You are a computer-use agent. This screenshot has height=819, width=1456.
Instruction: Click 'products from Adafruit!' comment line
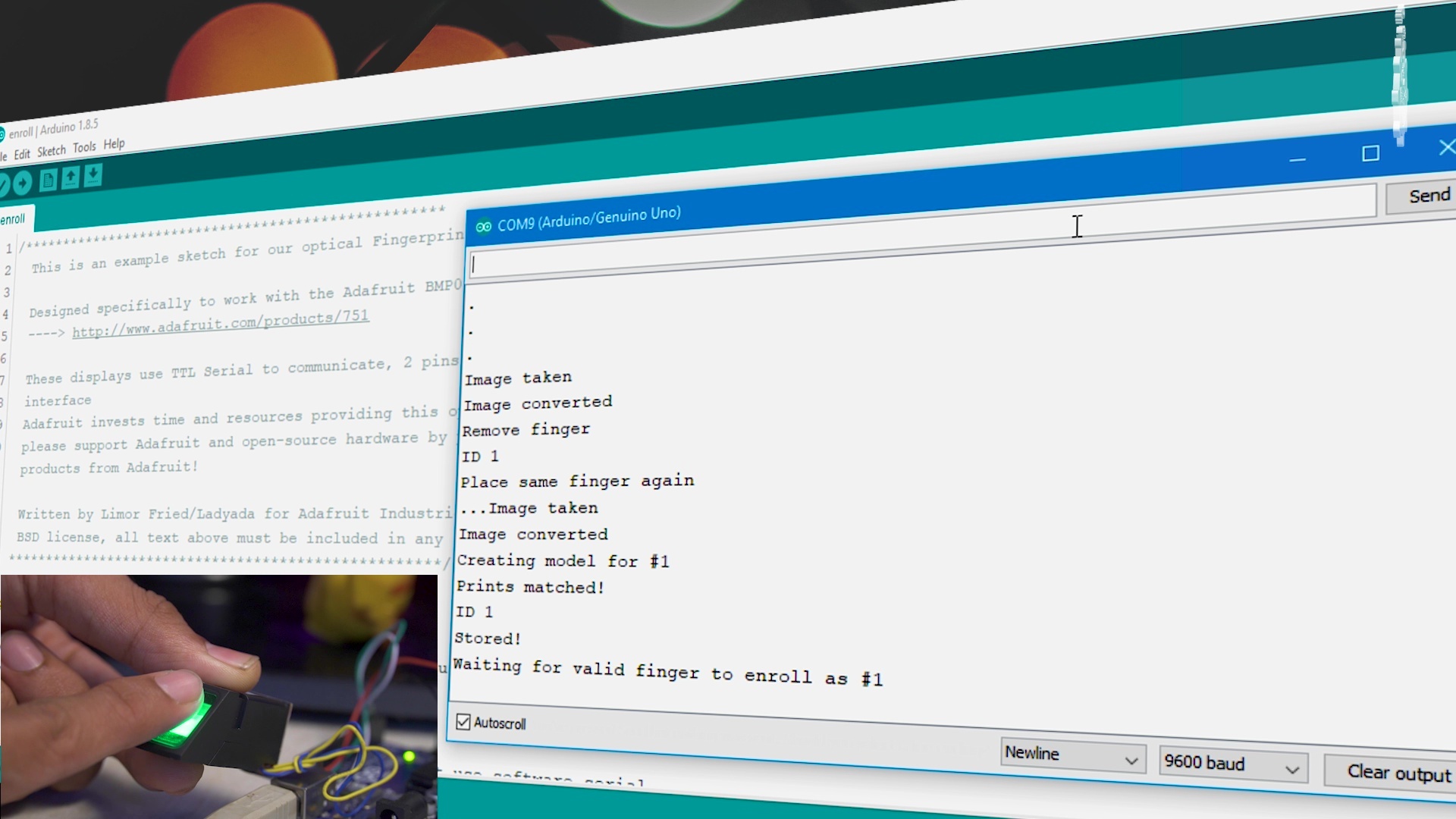click(108, 468)
